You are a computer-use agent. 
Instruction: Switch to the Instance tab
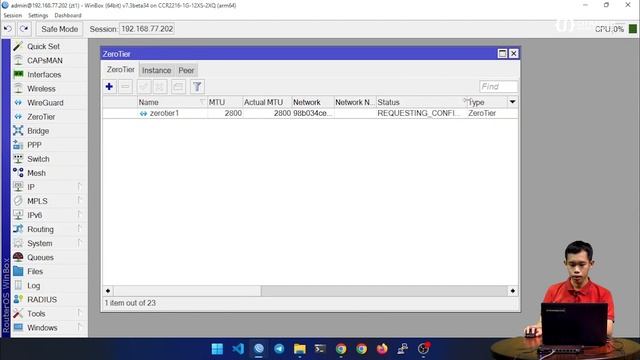pyautogui.click(x=156, y=70)
